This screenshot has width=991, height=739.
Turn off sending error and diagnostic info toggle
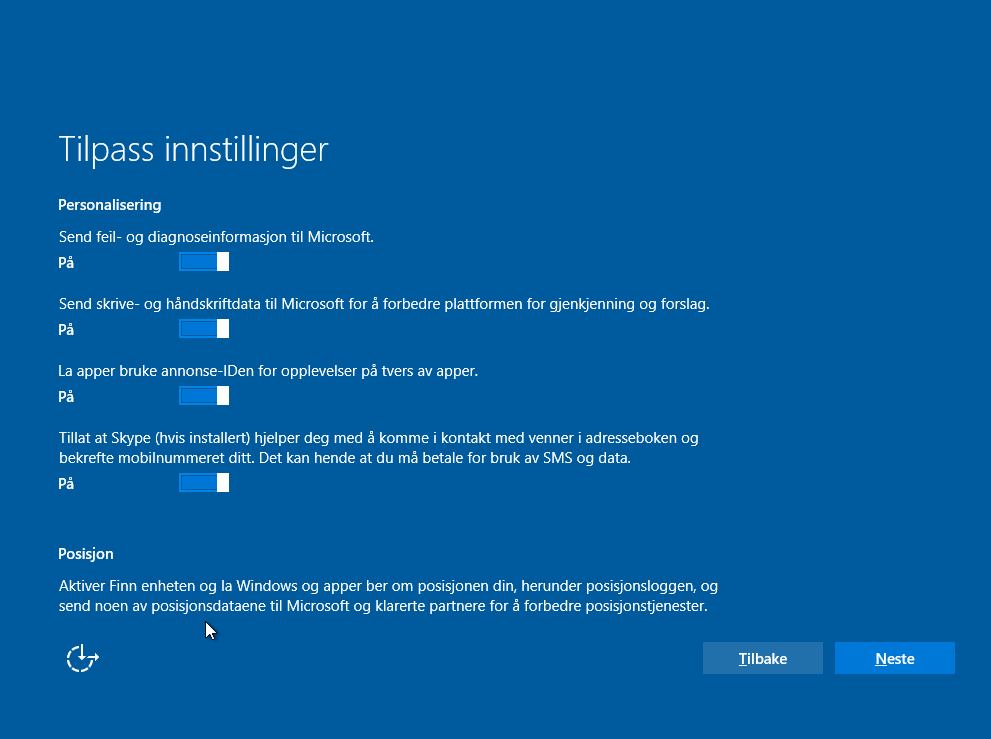[204, 262]
